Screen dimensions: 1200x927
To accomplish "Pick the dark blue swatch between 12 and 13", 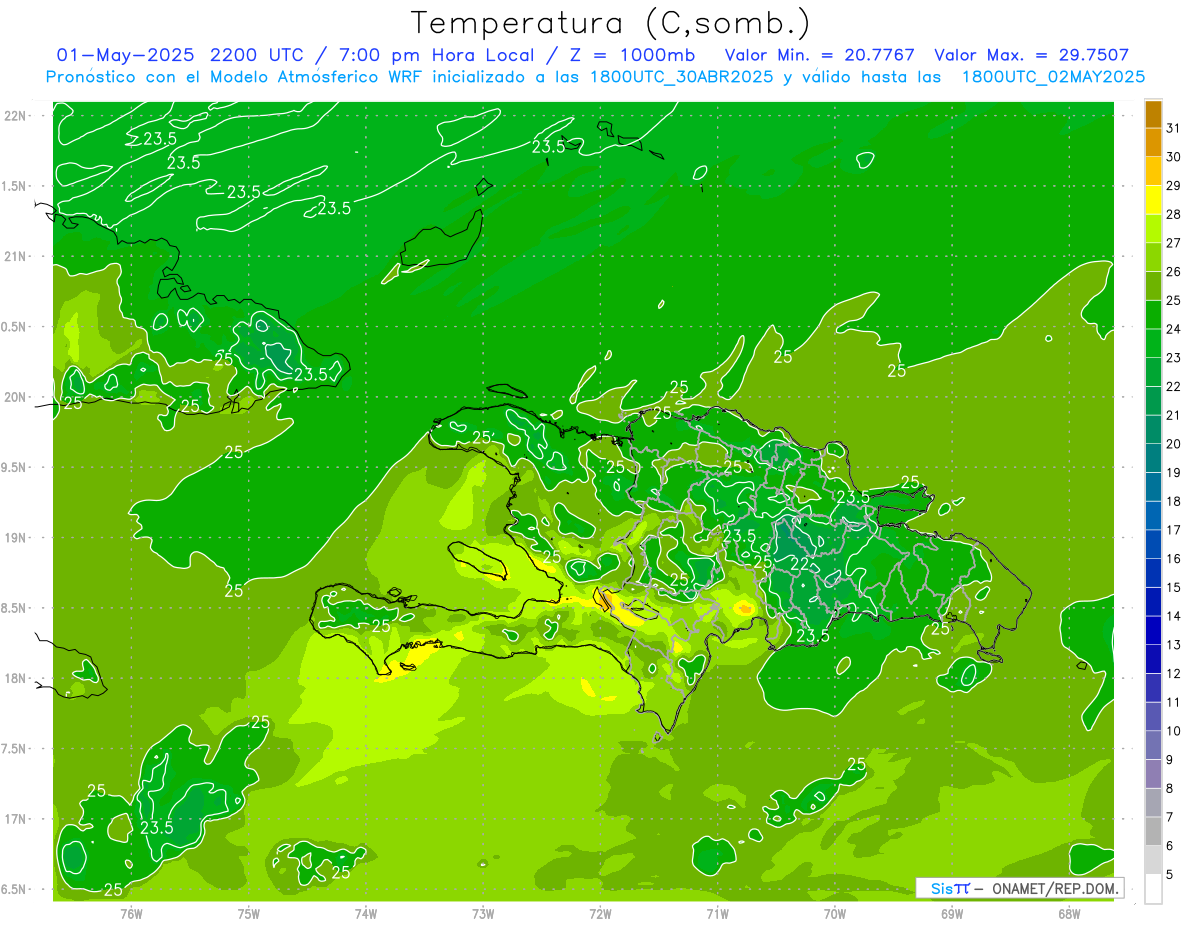I will (1153, 659).
